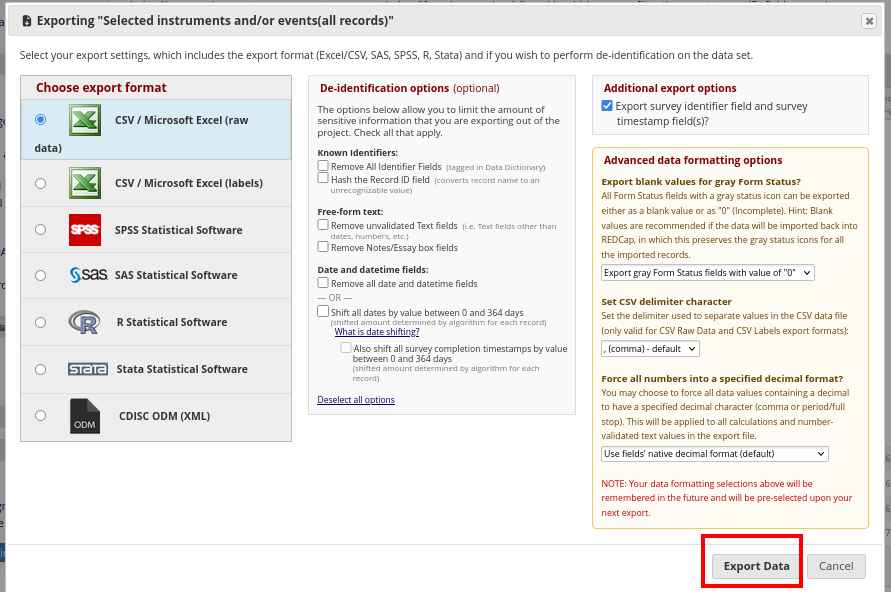Open the 'What is date shifting?' link
This screenshot has width=891, height=592.
(376, 332)
